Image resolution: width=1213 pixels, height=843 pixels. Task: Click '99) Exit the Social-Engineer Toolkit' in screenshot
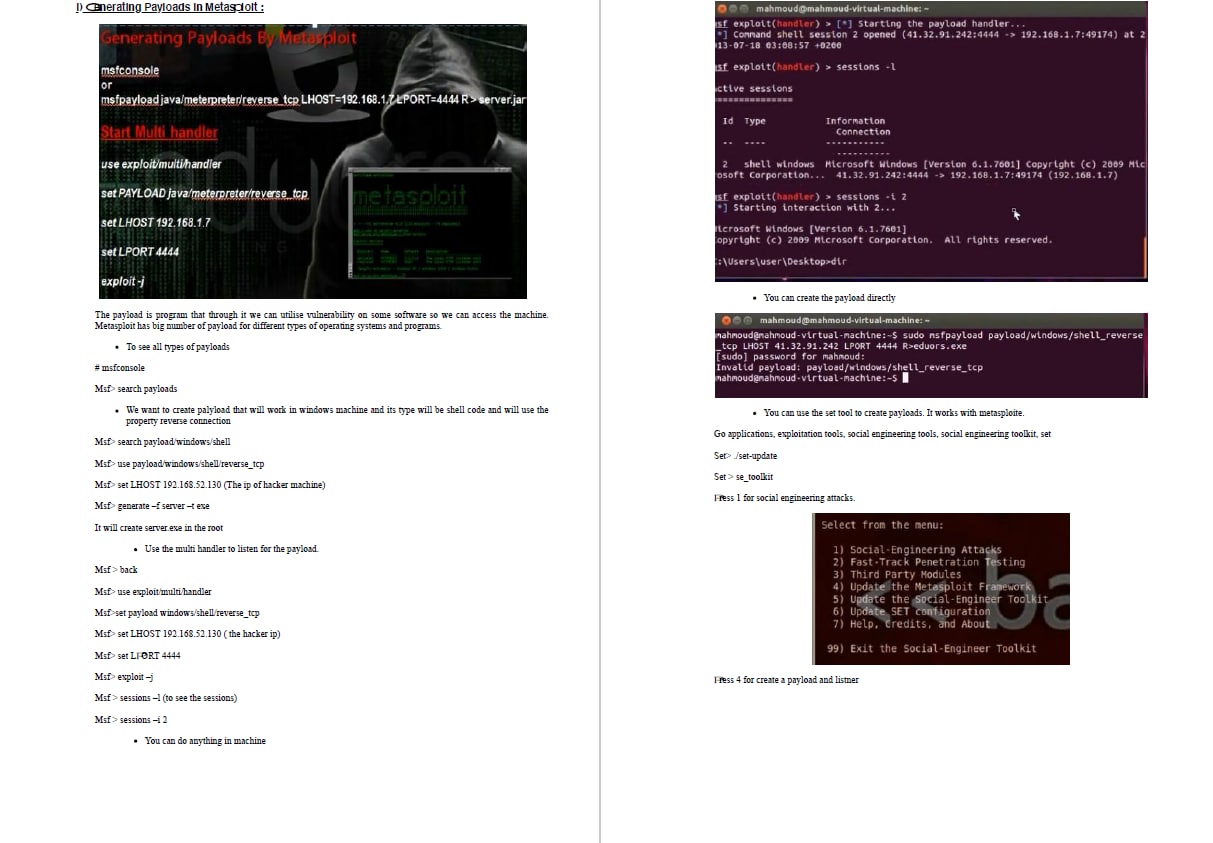[932, 649]
